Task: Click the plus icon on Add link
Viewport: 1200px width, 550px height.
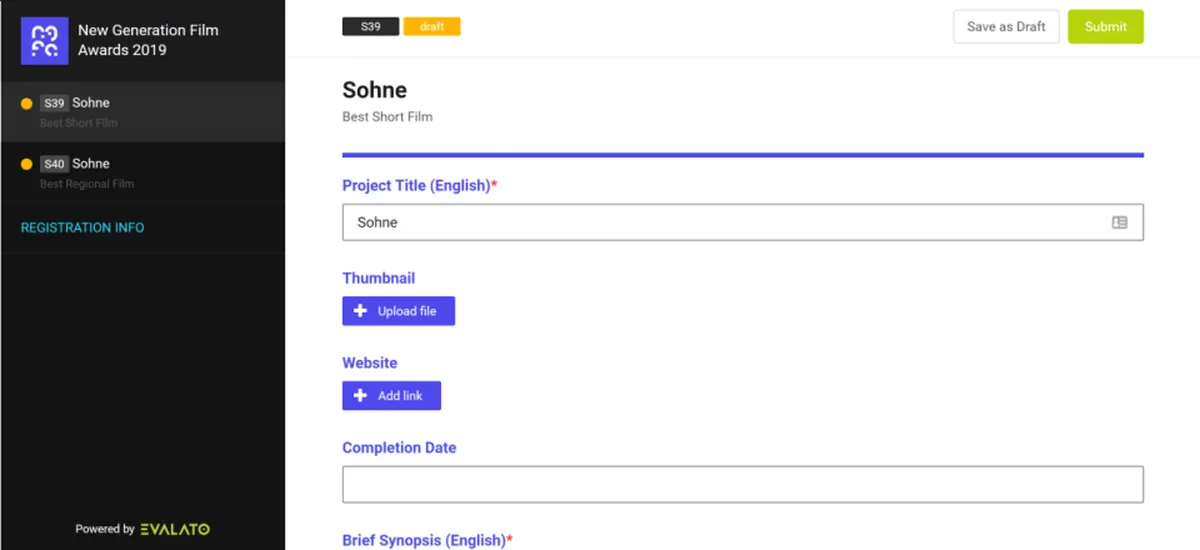Action: [361, 396]
